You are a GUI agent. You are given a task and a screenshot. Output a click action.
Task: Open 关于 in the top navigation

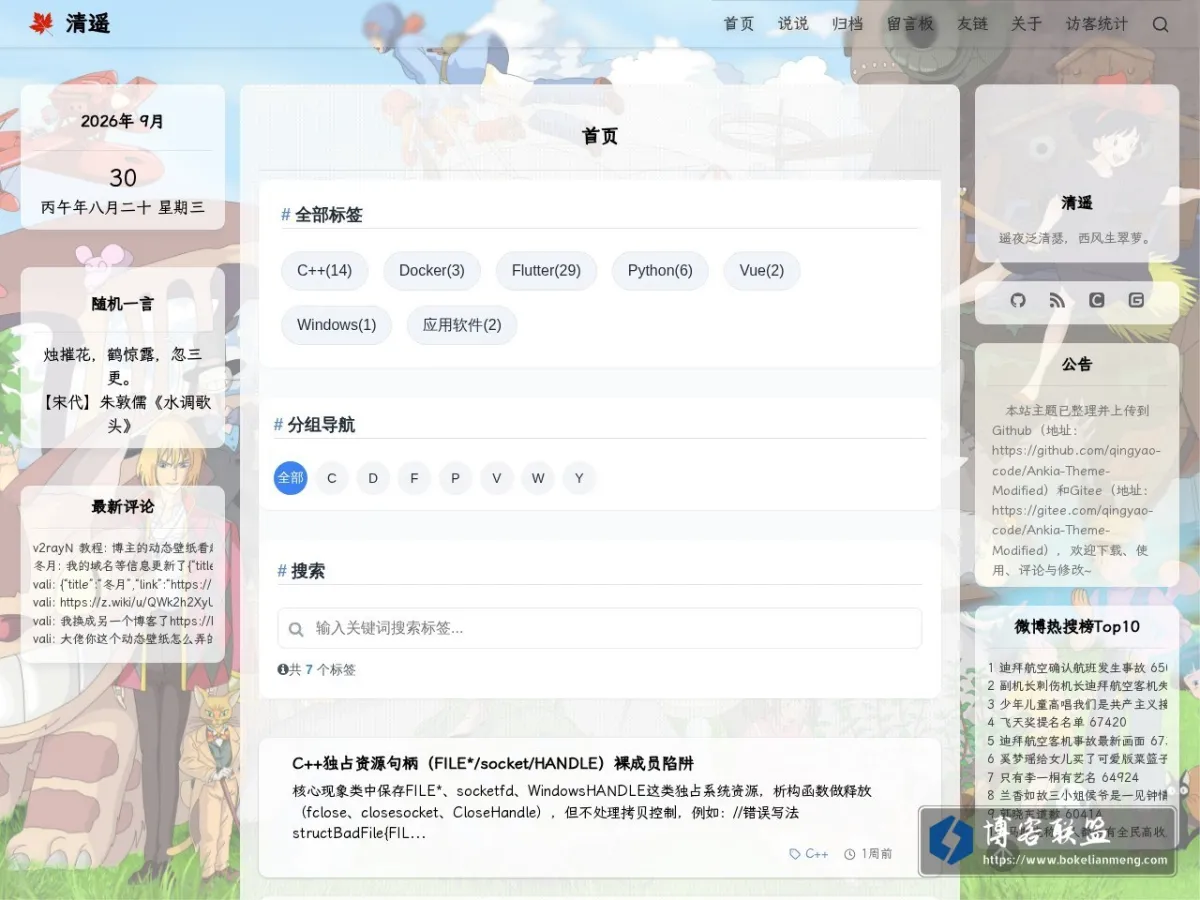coord(1026,24)
